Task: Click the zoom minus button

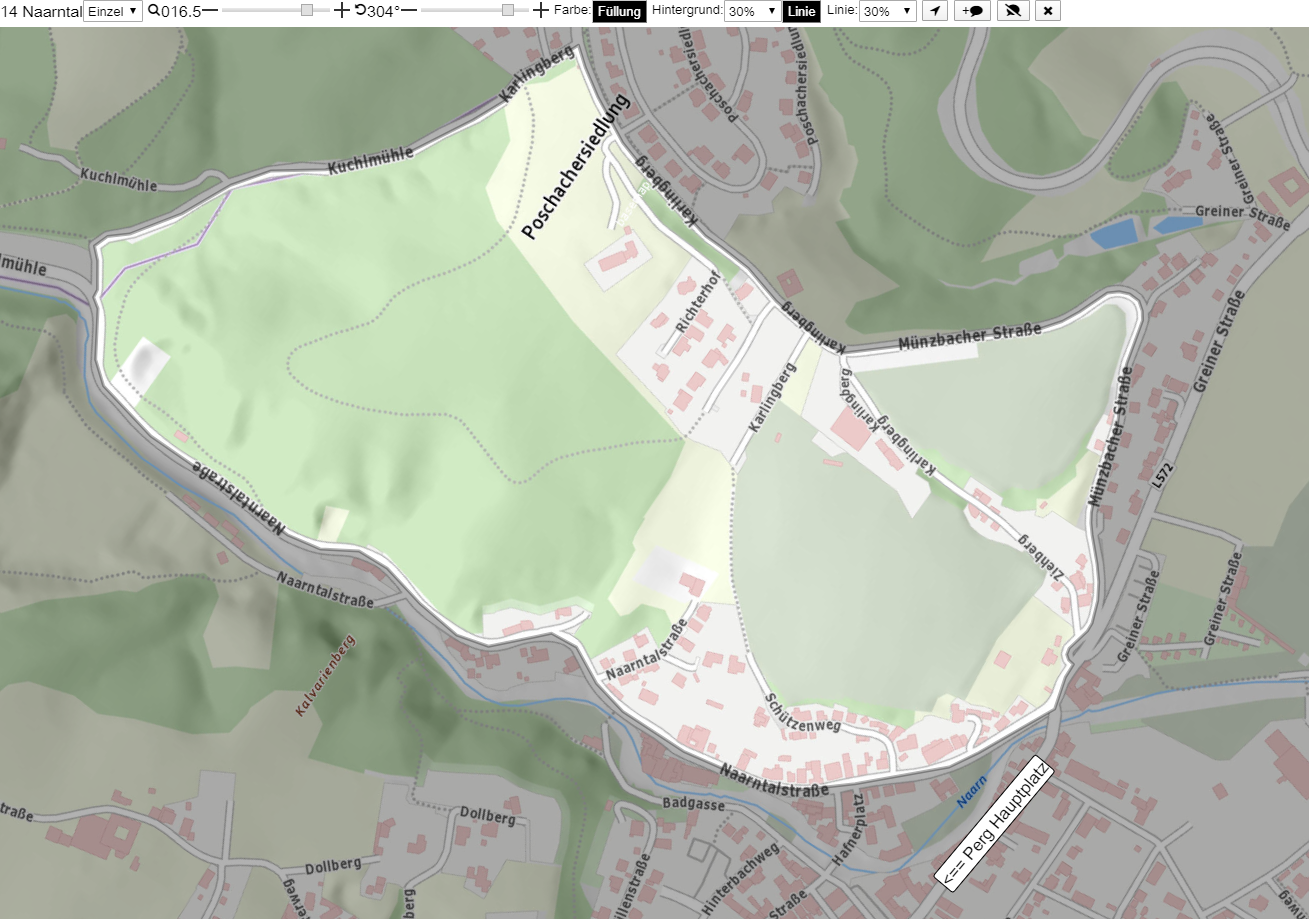Action: coord(210,11)
